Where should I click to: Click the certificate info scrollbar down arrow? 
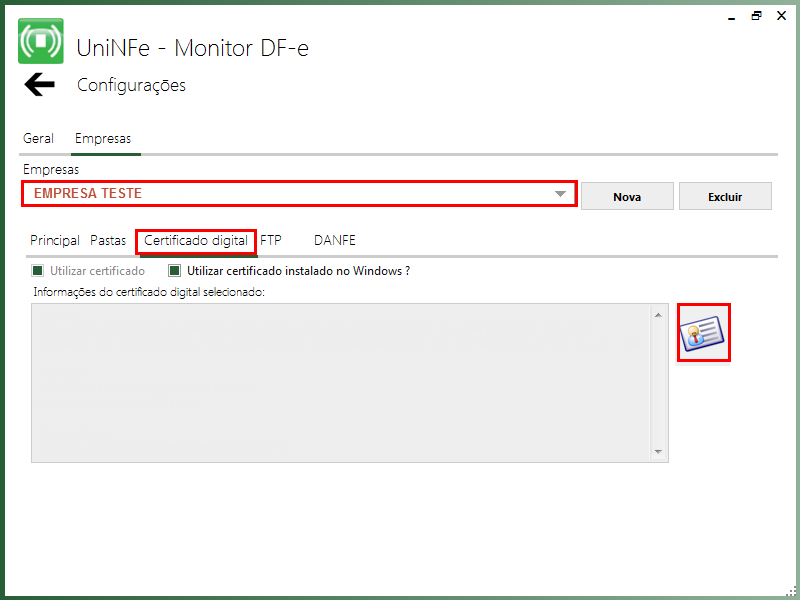658,452
